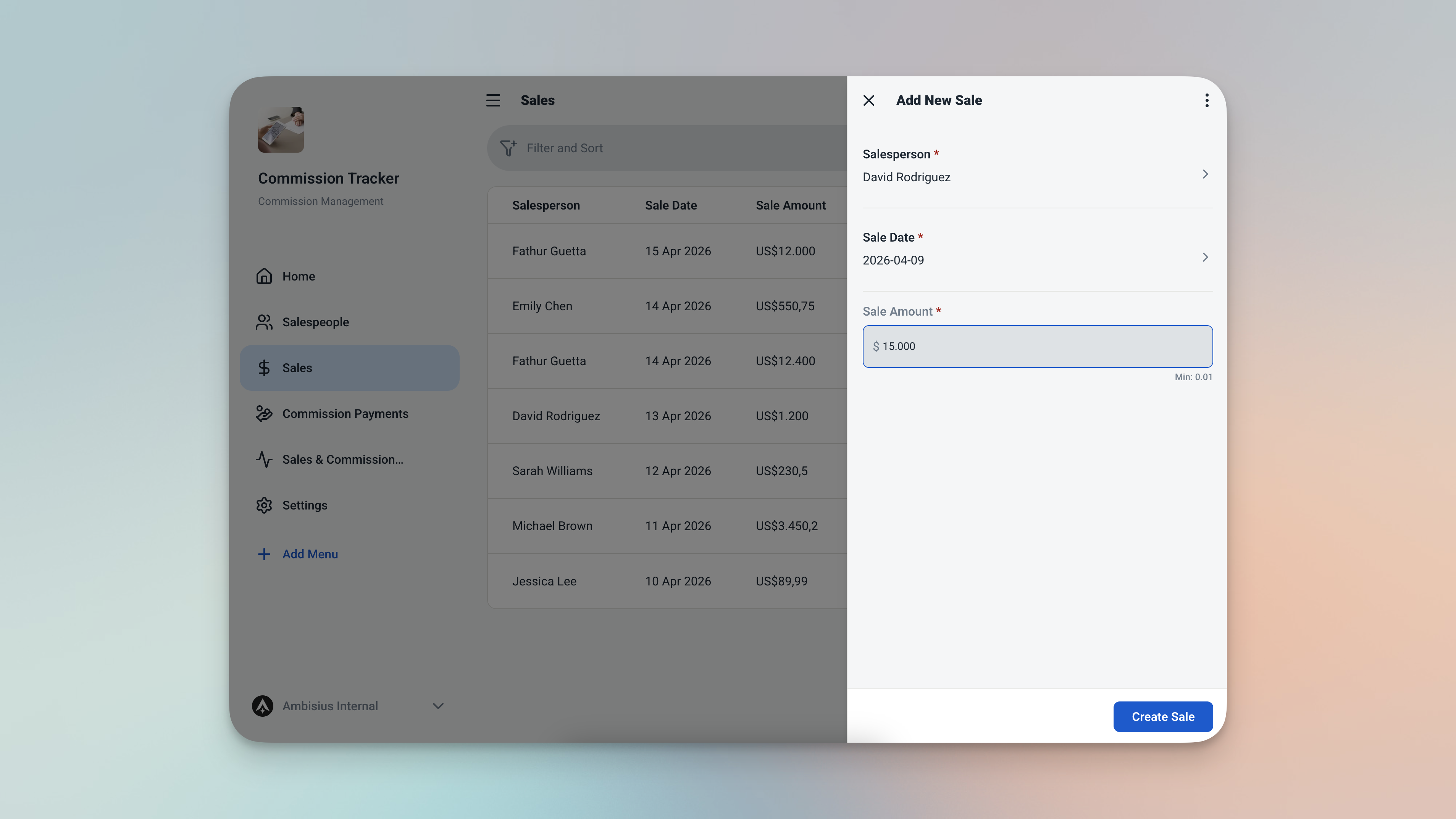
Task: Click the filter funnel icon
Action: (x=508, y=148)
